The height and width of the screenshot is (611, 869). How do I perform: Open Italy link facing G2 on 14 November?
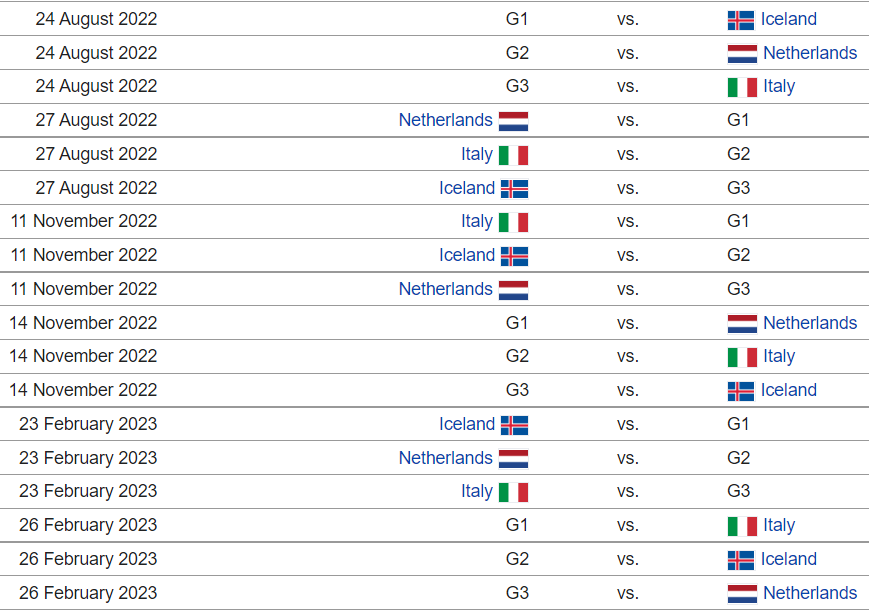coord(779,356)
